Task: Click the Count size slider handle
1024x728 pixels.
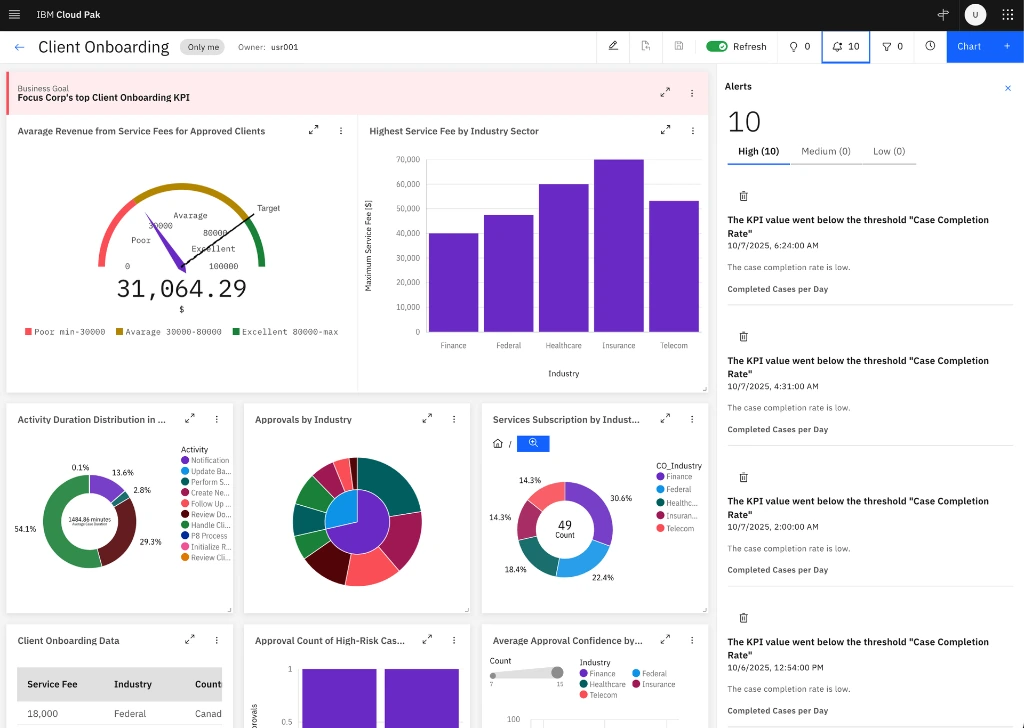Action: point(557,672)
